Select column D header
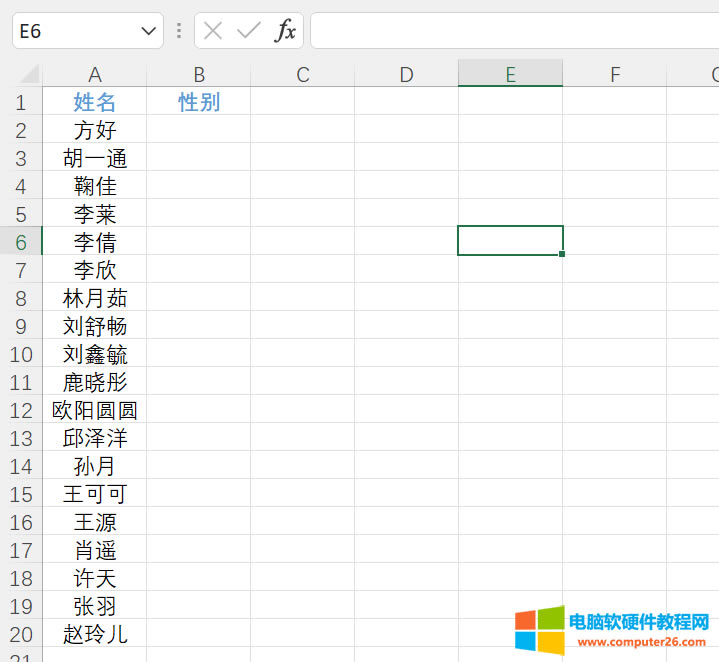 click(406, 75)
